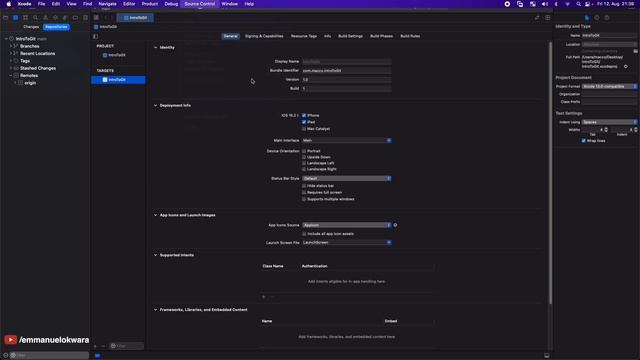
Task: Toggle debug area icon at bottom right
Action: pos(547,356)
